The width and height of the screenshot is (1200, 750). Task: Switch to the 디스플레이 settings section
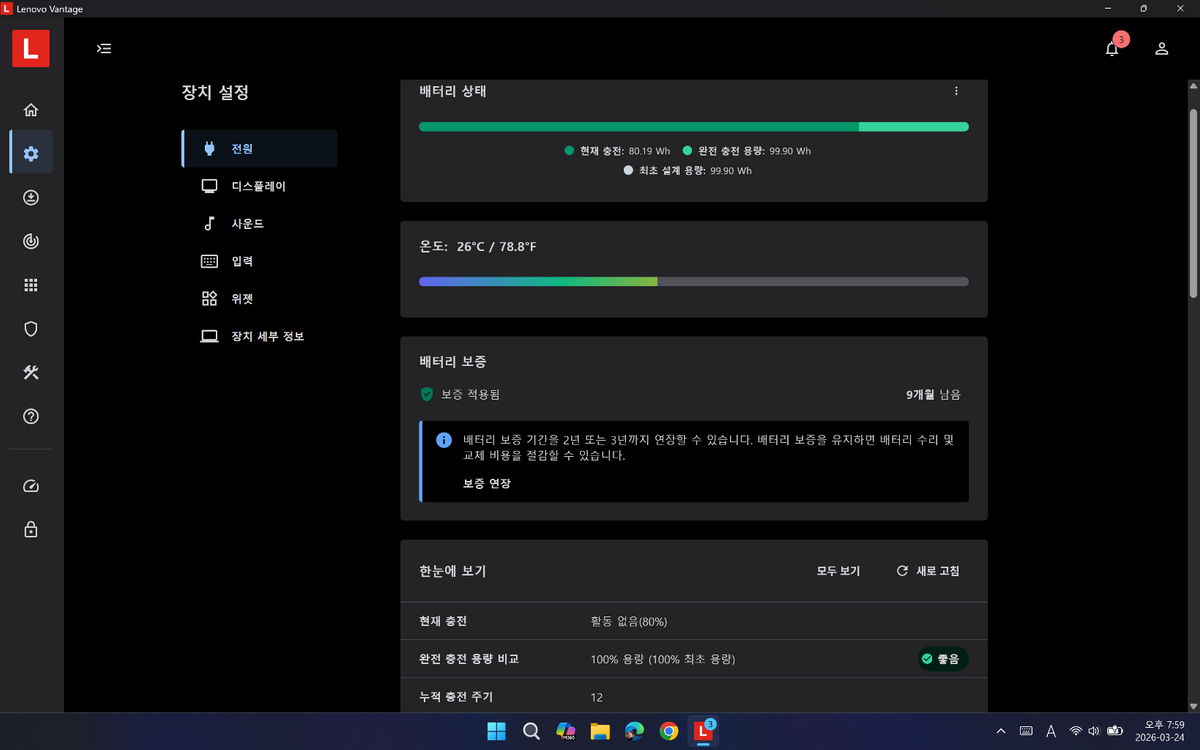[258, 185]
